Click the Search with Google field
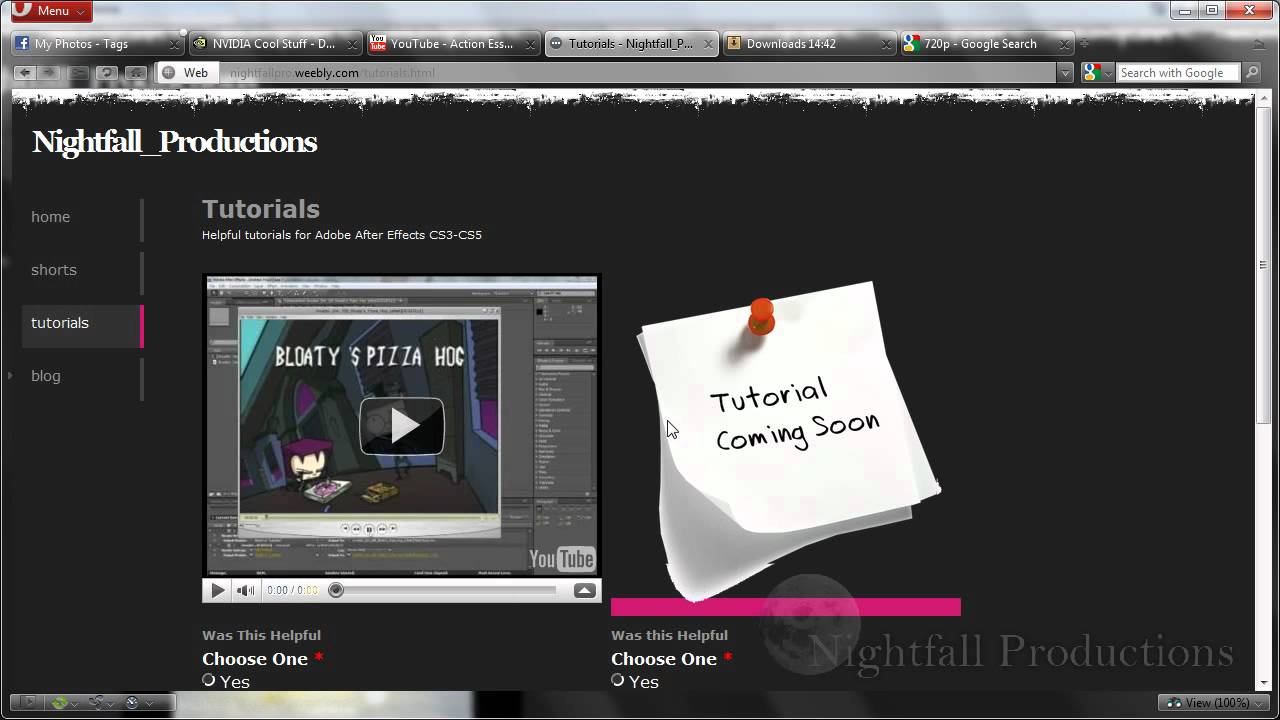The width and height of the screenshot is (1280, 720). pos(1176,73)
